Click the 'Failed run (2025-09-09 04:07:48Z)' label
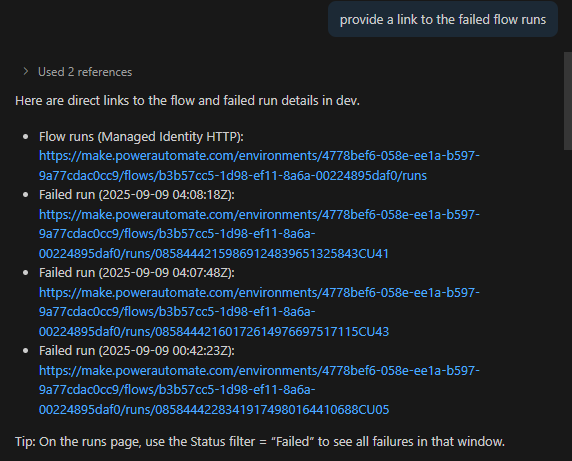 [x=137, y=272]
